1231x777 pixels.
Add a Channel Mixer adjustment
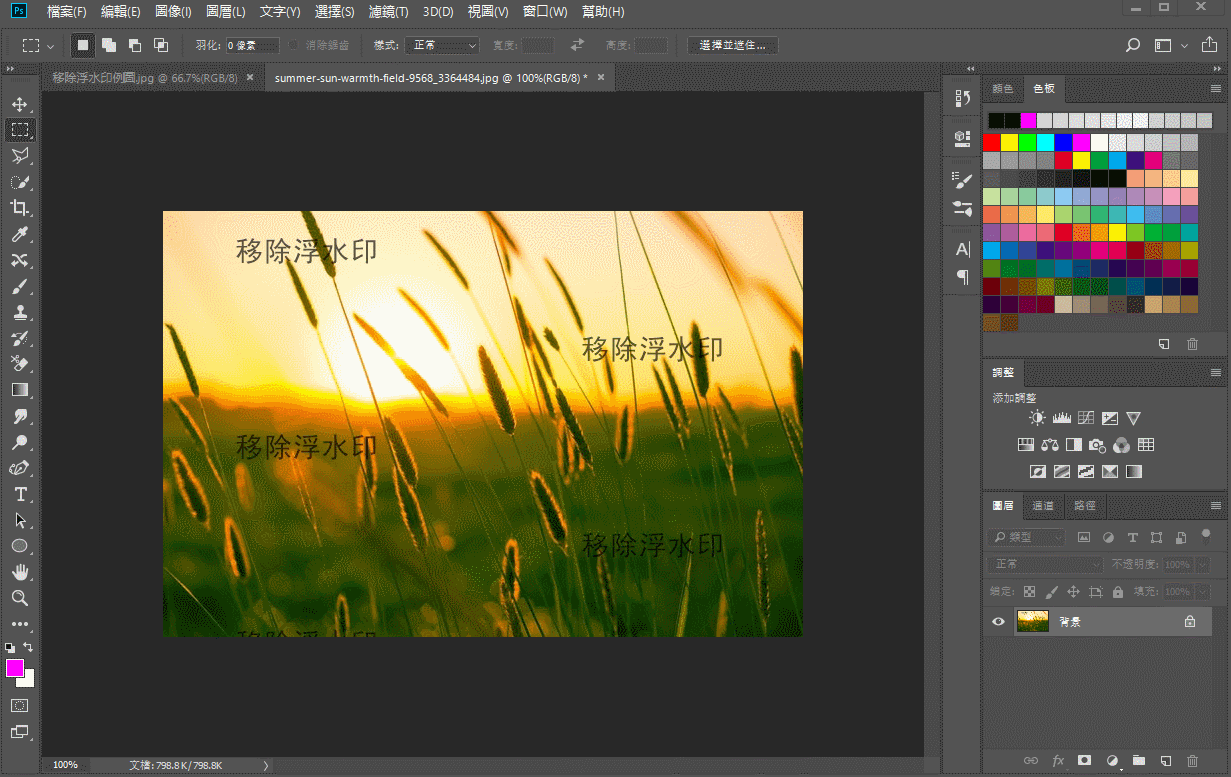(x=1121, y=445)
